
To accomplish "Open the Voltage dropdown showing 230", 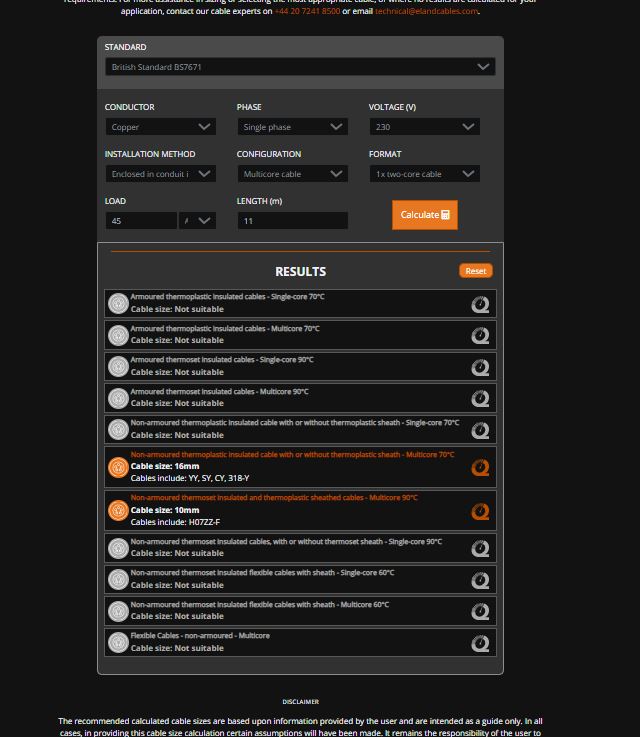I will 424,127.
